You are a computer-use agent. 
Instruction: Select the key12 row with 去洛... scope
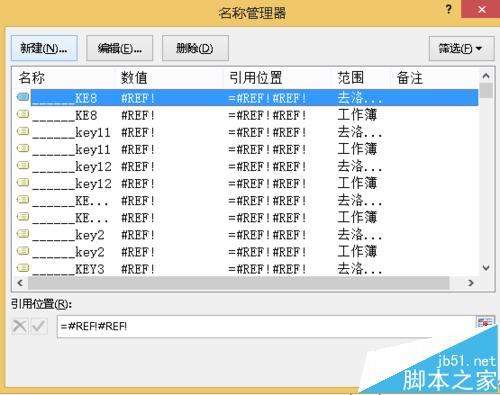(247, 166)
